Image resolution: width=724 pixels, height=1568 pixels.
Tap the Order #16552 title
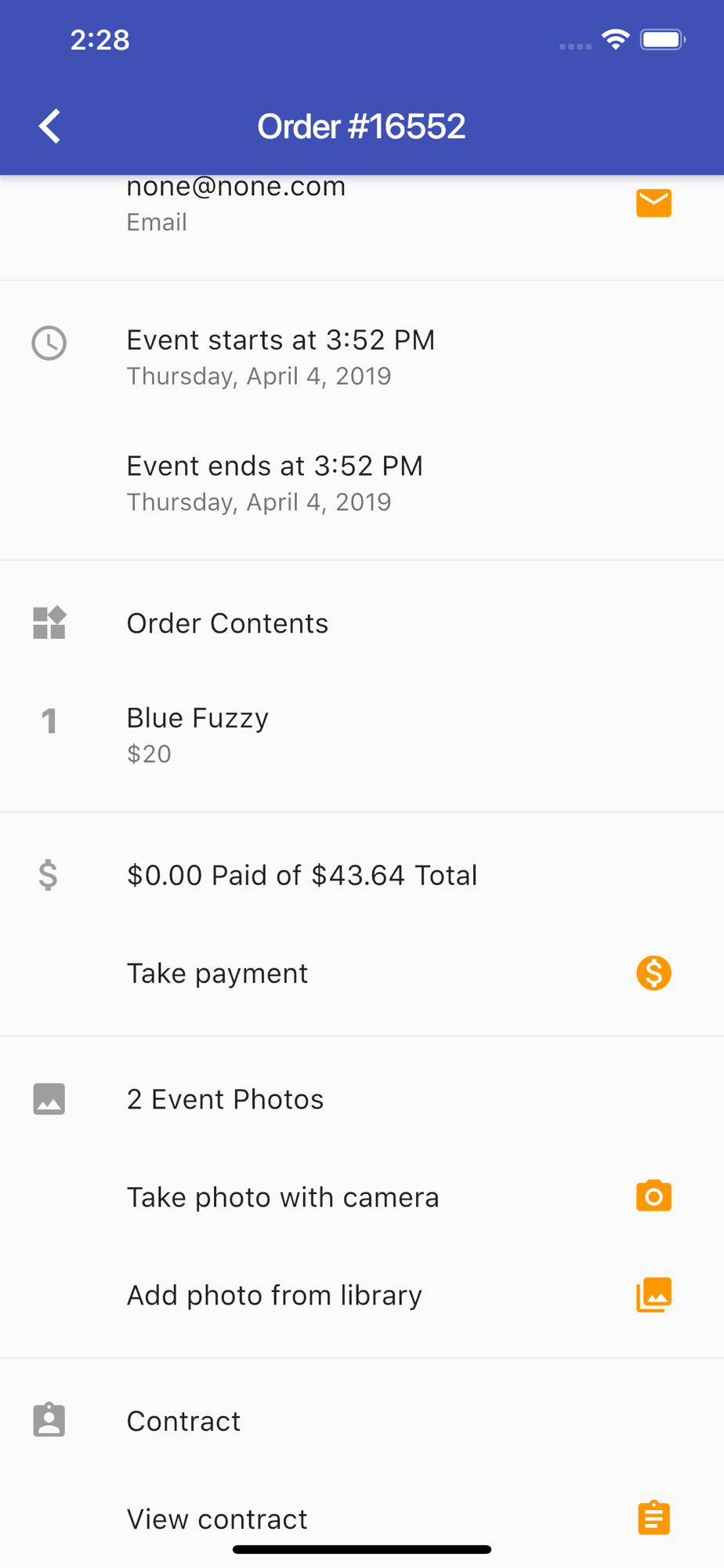coord(361,126)
